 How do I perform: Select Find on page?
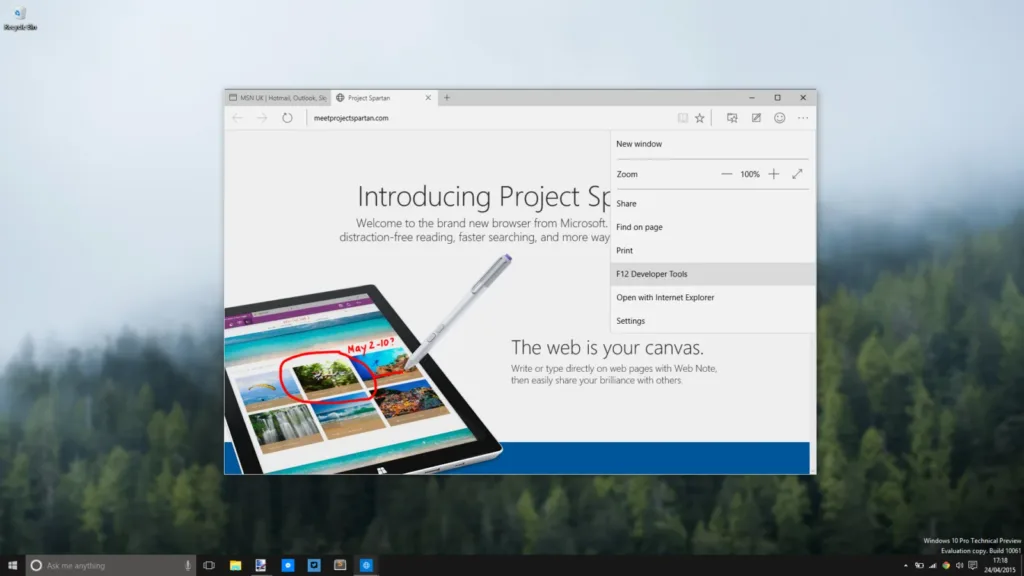point(712,227)
